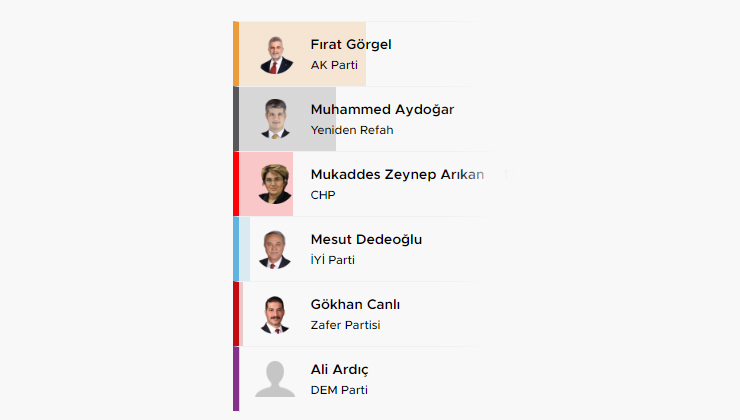Select the candidate name Muhammed Aydoğar
Screen dimensions: 740x420
pyautogui.click(x=382, y=109)
